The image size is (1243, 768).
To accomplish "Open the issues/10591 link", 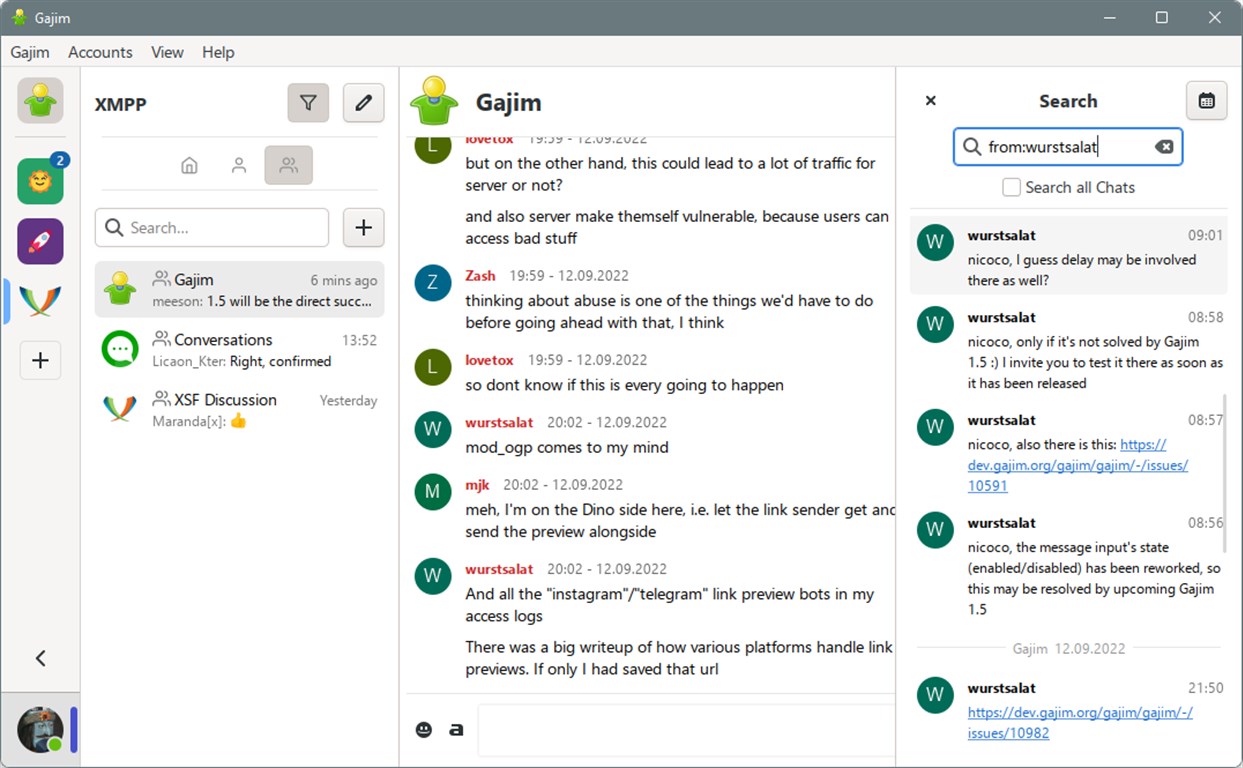I will click(1078, 465).
